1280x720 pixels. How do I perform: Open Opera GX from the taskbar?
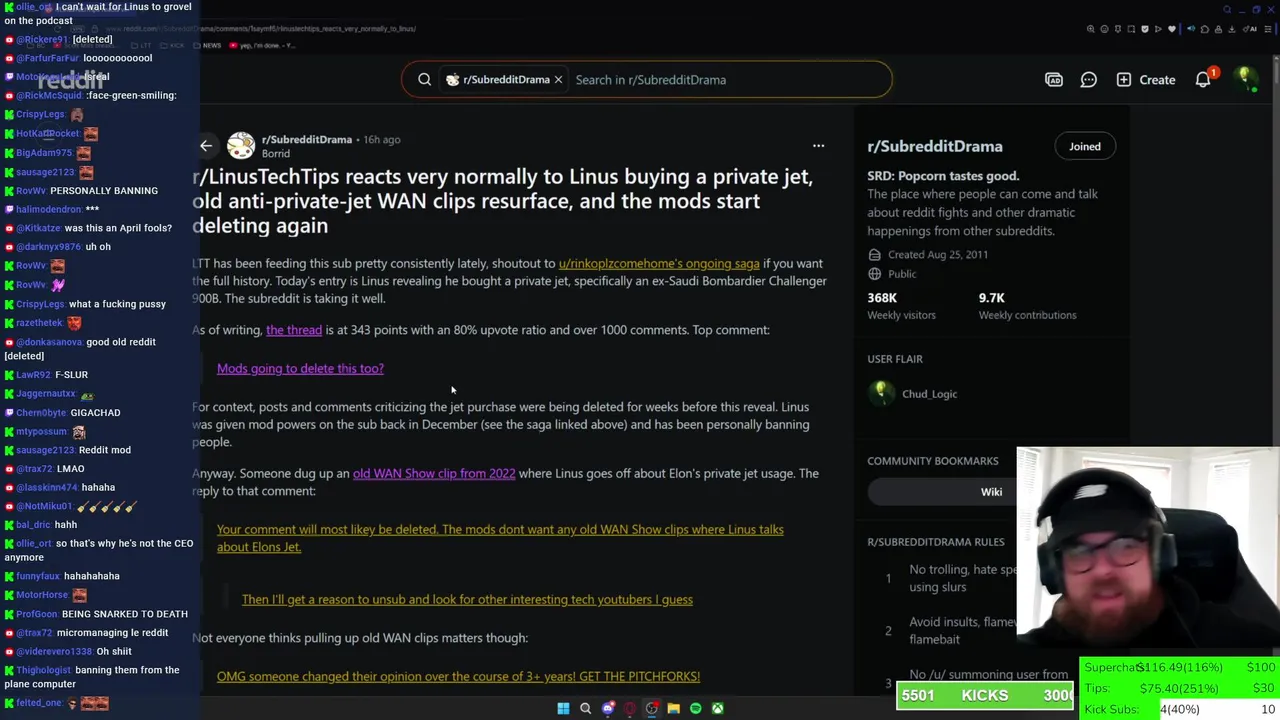point(630,708)
